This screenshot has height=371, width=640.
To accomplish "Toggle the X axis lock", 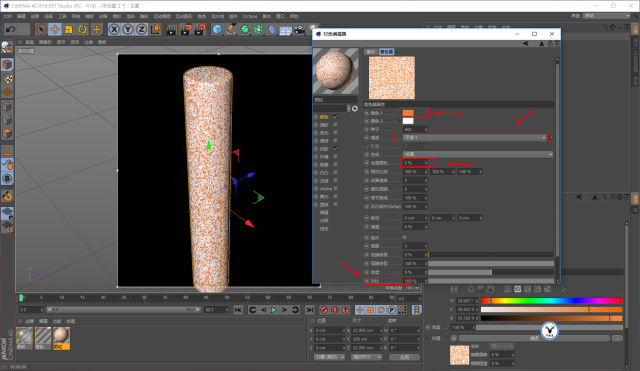I will tap(114, 29).
